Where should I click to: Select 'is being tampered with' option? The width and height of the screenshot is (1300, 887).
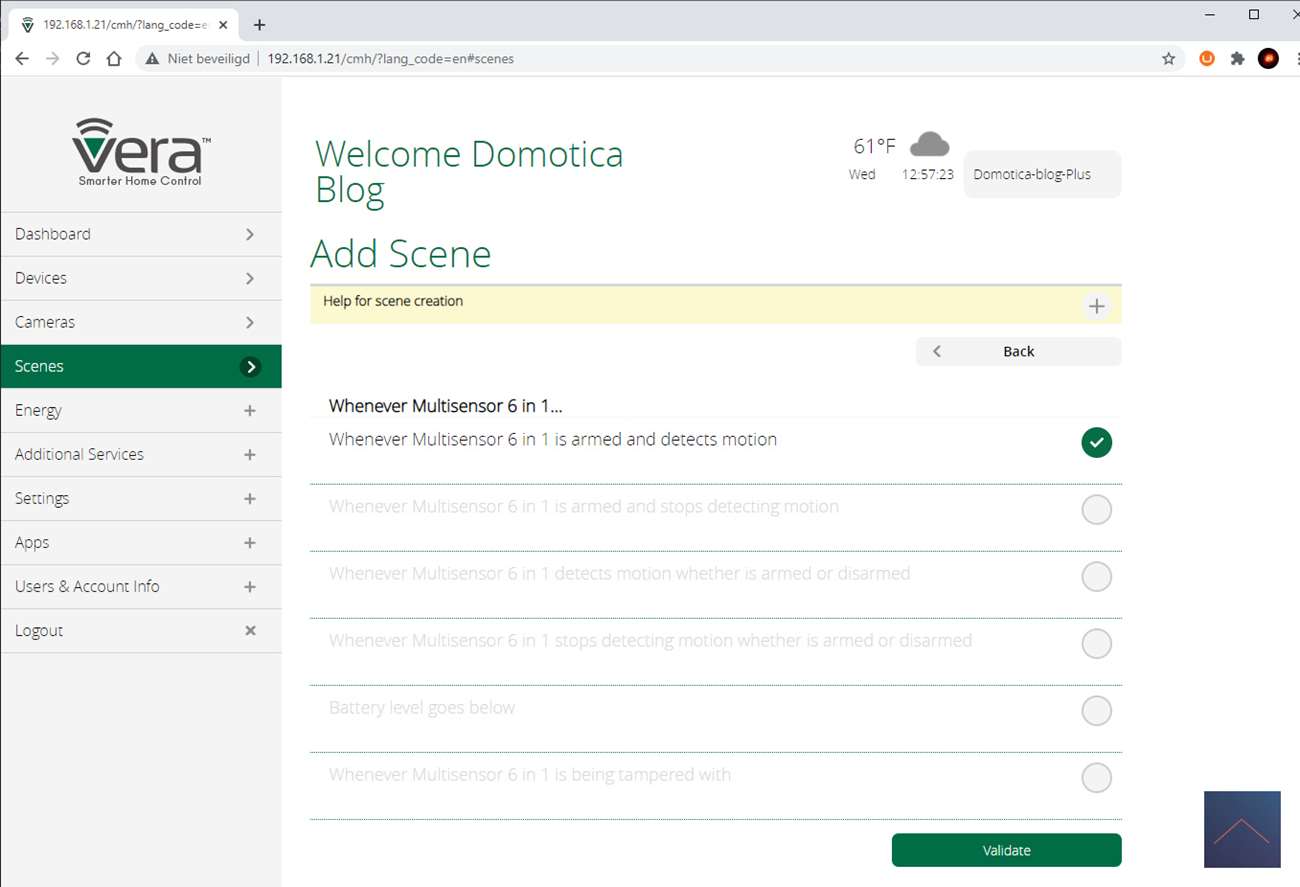tap(1096, 778)
